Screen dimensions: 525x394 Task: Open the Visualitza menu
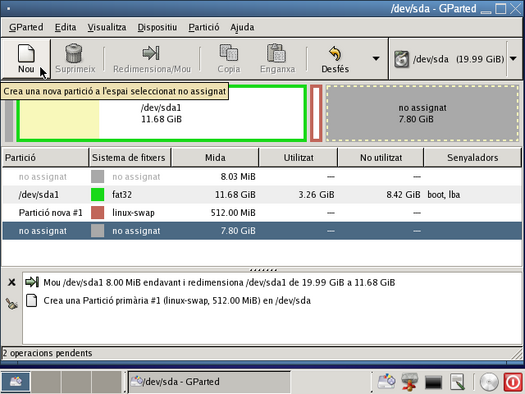pos(107,27)
